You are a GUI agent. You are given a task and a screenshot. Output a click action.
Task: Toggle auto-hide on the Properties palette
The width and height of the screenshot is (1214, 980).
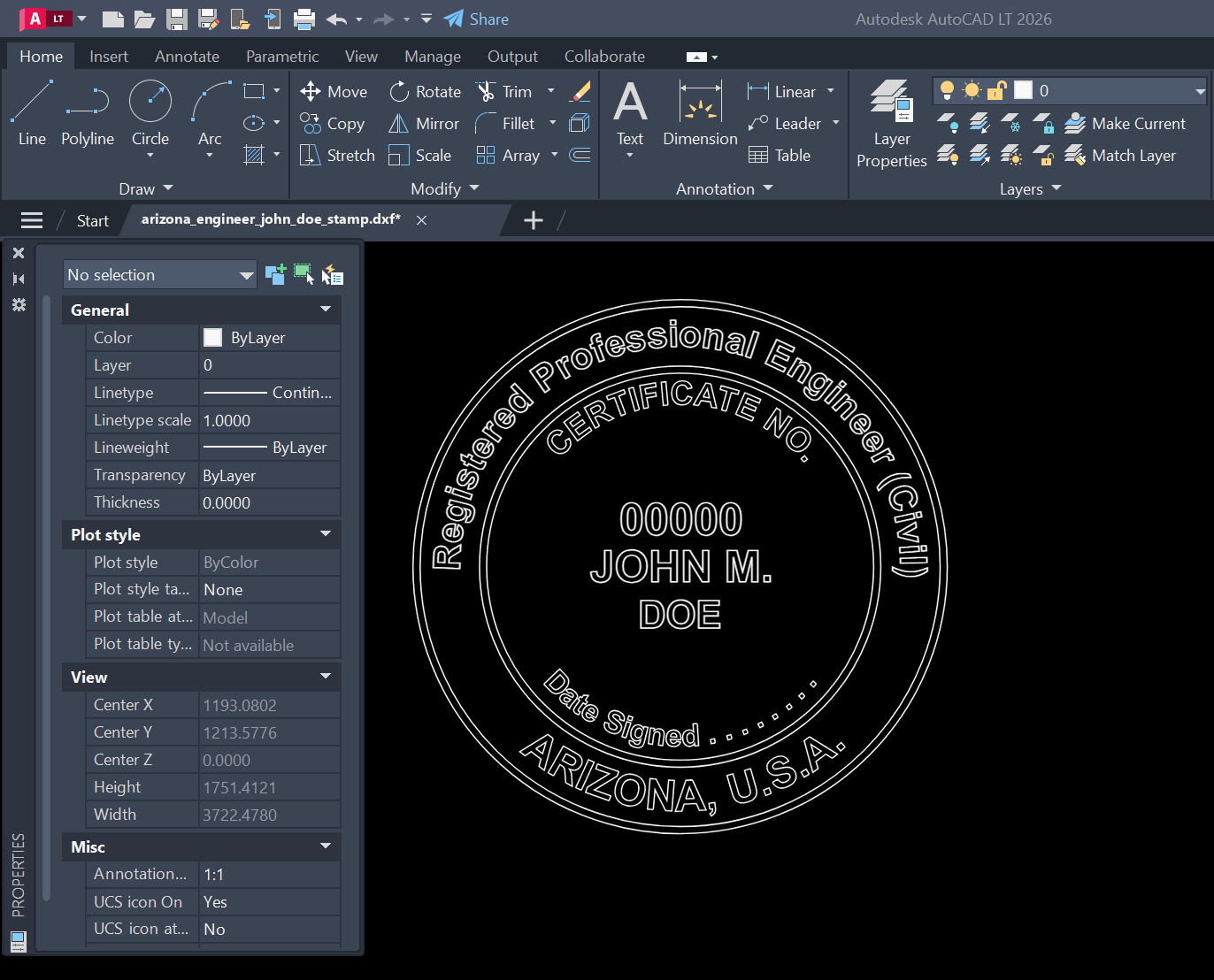pyautogui.click(x=19, y=279)
